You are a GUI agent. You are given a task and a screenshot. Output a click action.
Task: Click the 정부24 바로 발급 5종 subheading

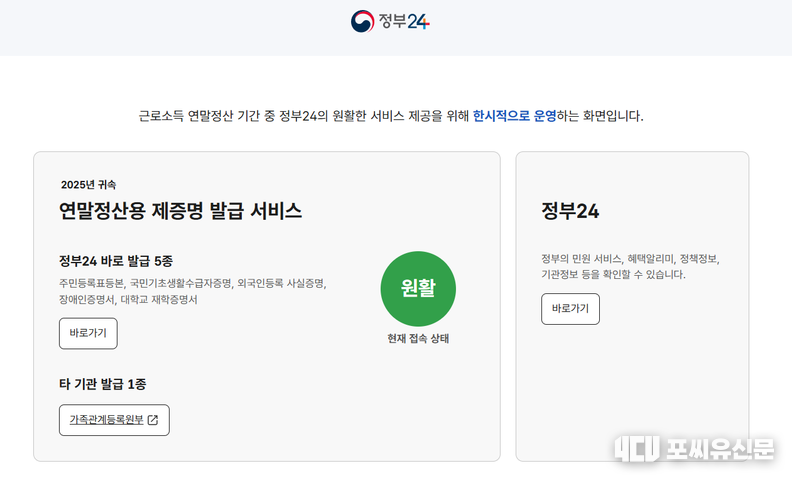(x=116, y=261)
